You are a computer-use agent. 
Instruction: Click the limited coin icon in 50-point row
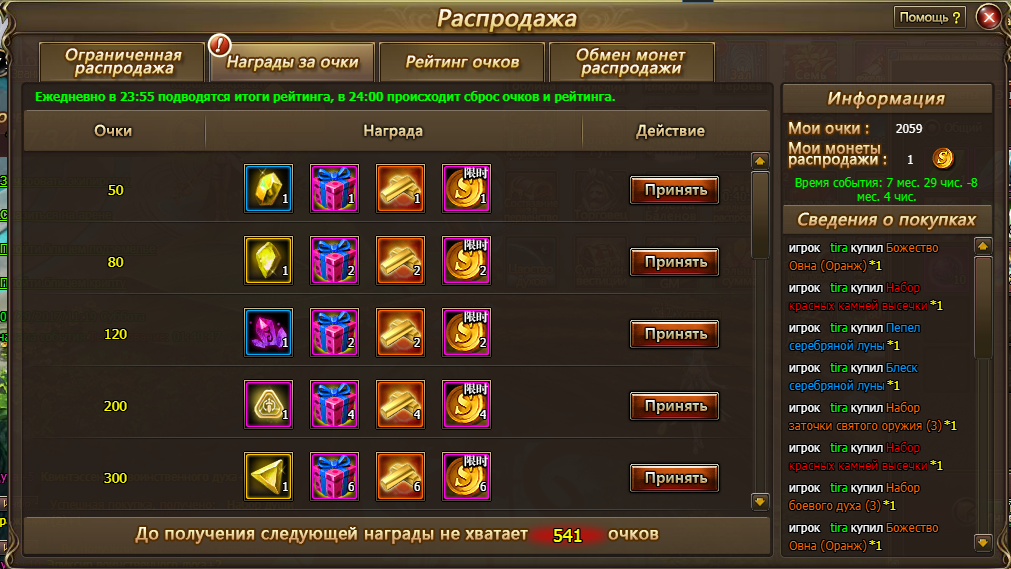(x=466, y=188)
